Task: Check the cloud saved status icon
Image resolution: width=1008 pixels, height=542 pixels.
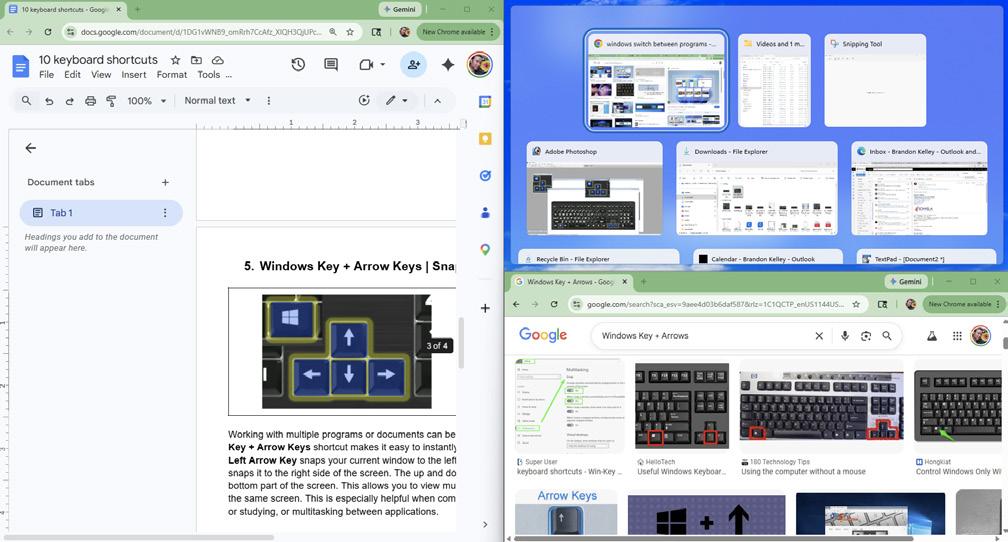Action: 218,60
